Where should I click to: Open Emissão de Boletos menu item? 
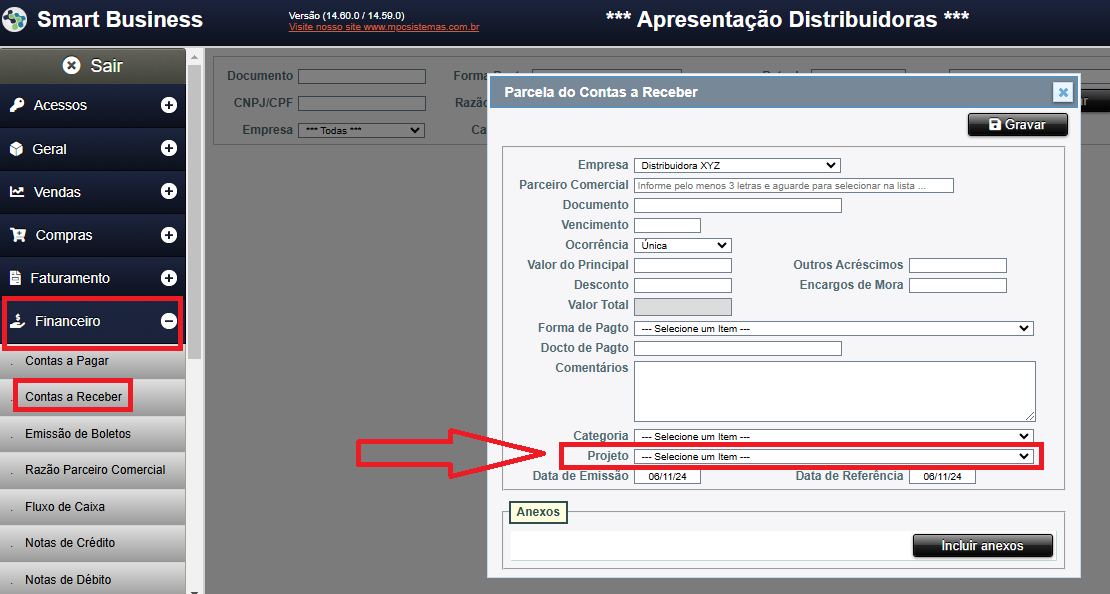click(78, 434)
